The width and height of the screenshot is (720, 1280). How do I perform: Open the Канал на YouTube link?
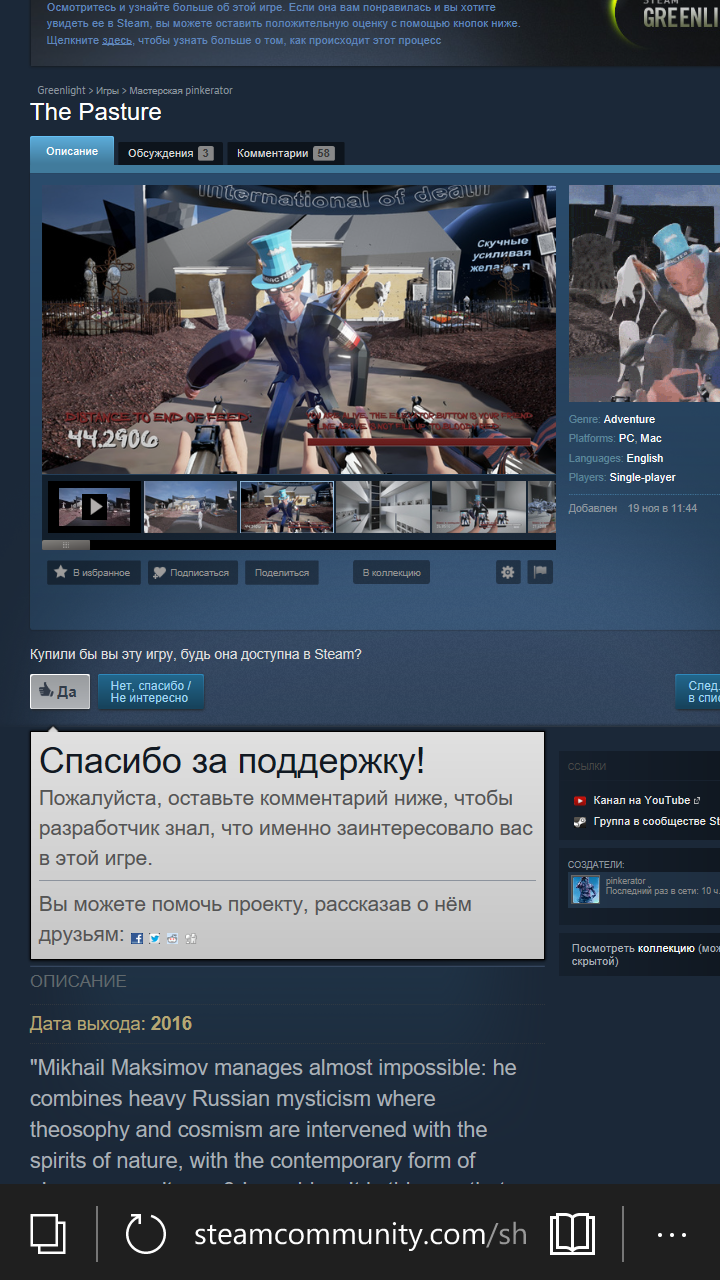pos(641,800)
